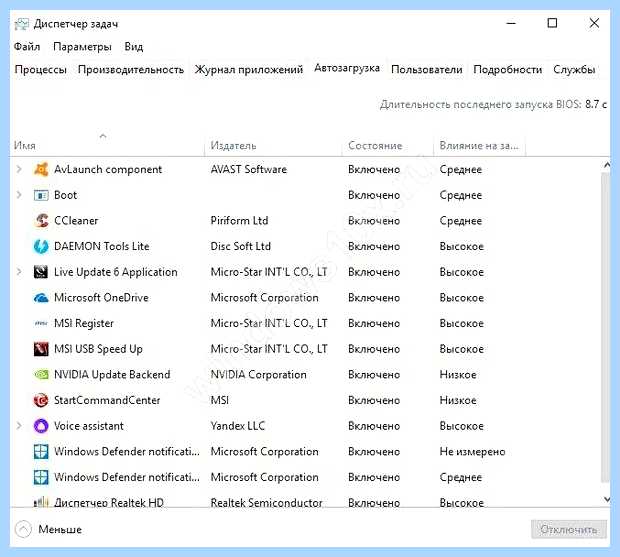The image size is (620, 557).
Task: Click the NVIDIA Corporation publisher cell
Action: click(259, 374)
